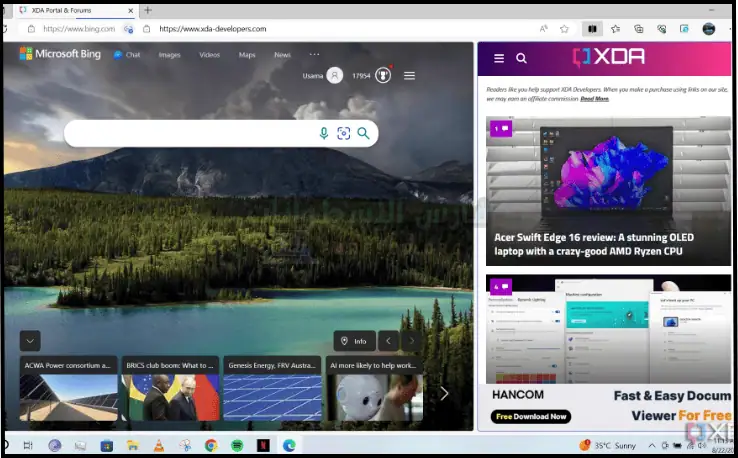Click the XDA search icon
The height and width of the screenshot is (458, 738).
521,58
